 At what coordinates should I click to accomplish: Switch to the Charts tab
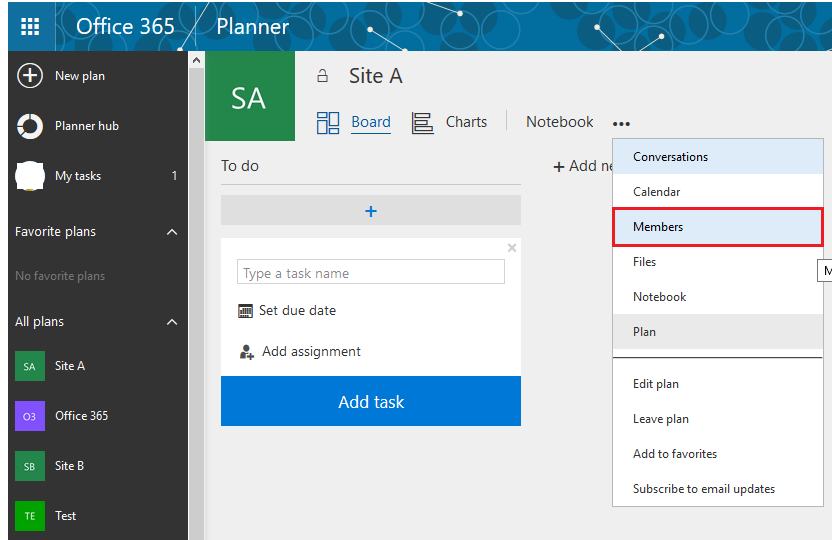tap(466, 122)
